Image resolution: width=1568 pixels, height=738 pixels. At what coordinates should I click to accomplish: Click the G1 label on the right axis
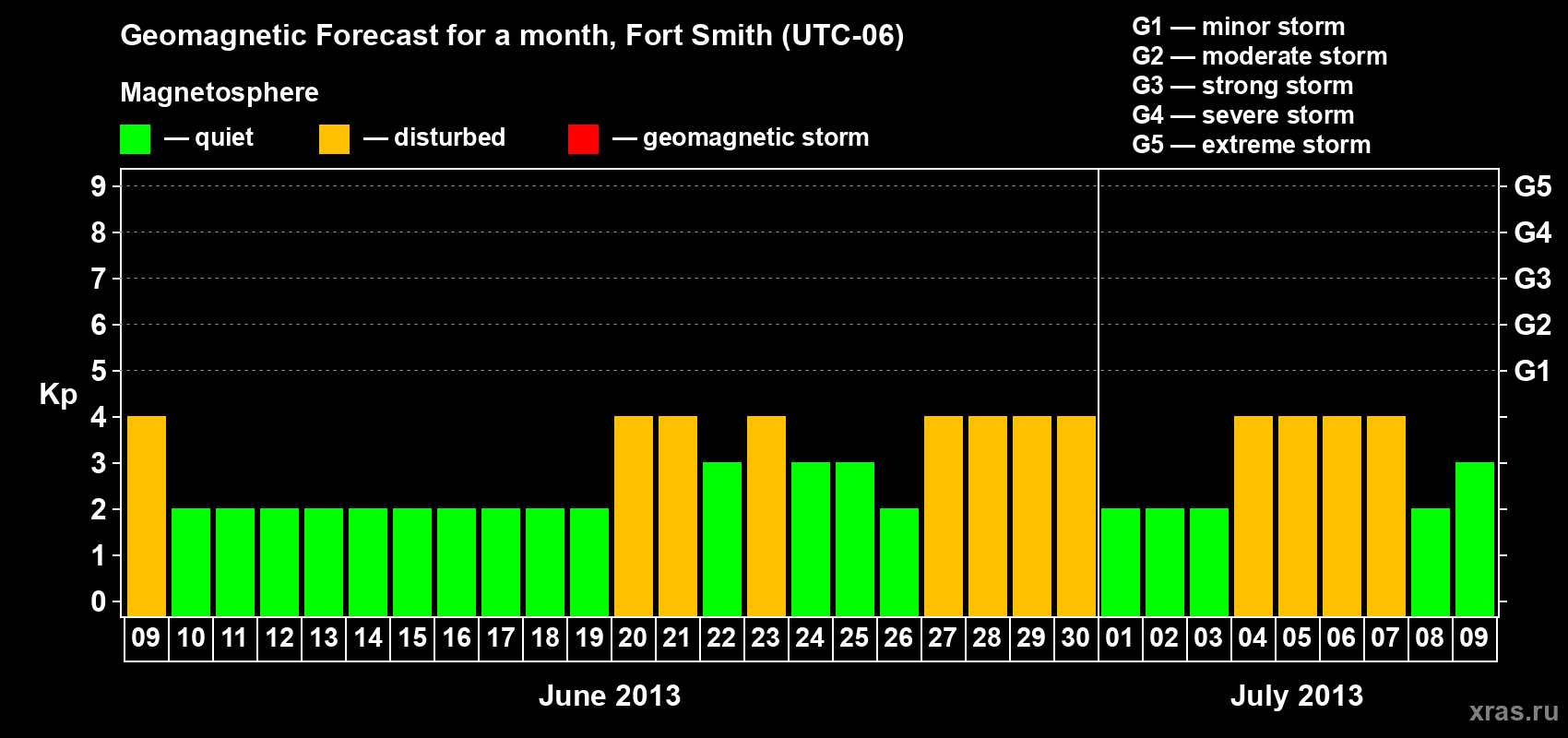(x=1533, y=371)
